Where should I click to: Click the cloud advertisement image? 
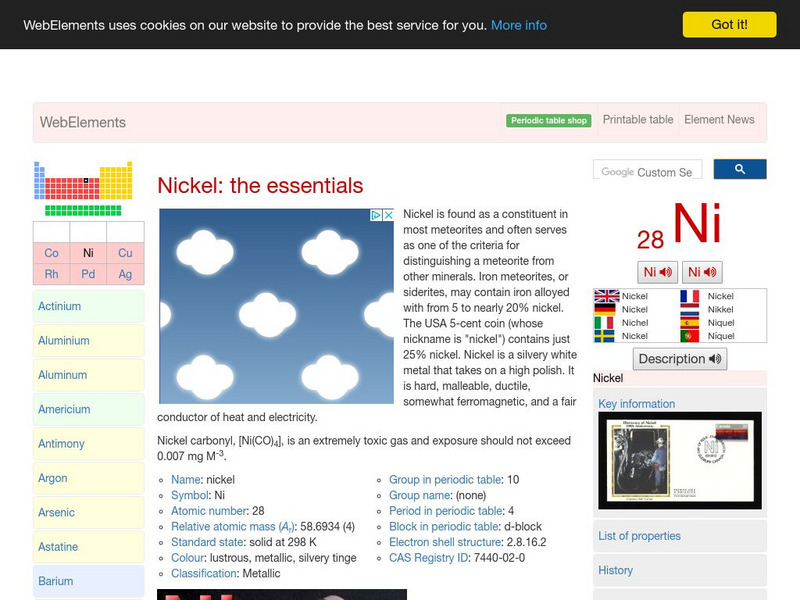click(x=276, y=306)
